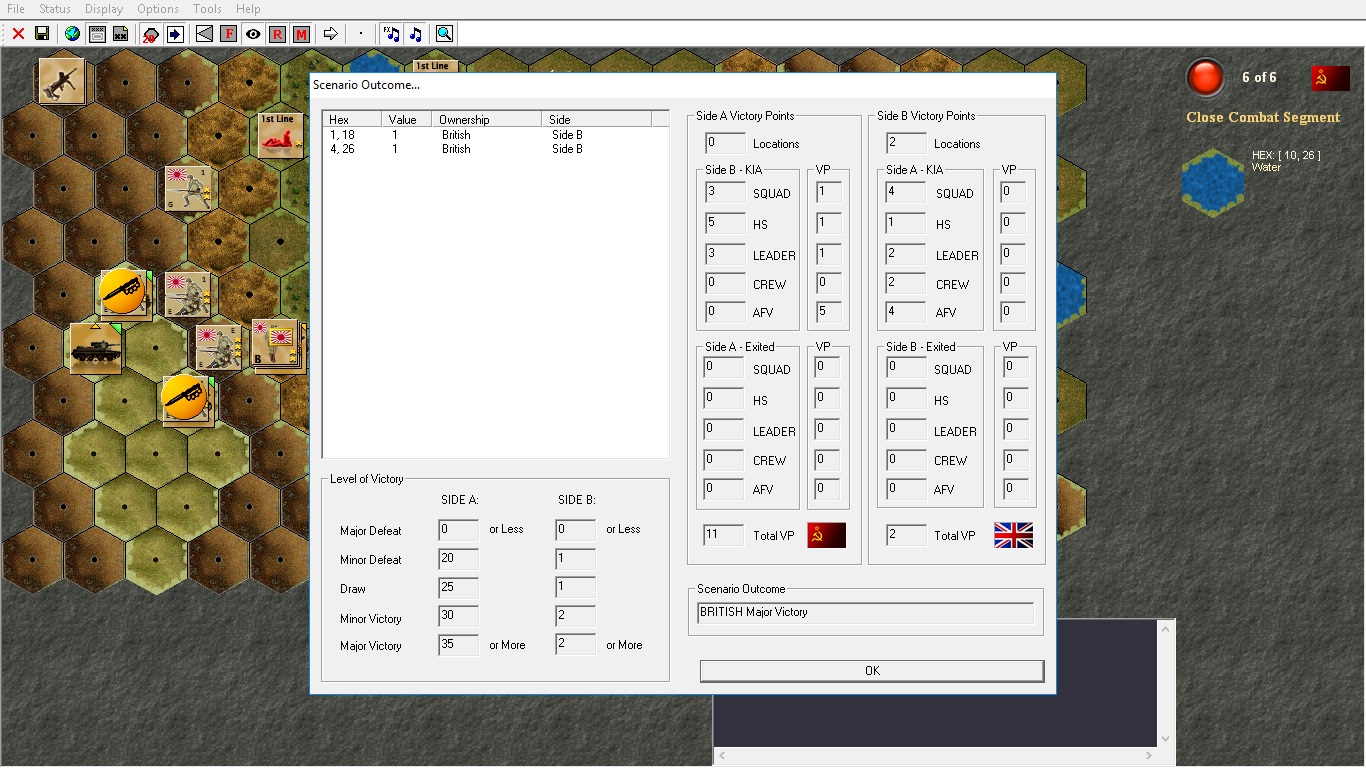1366x768 pixels.
Task: Click the Side A Locations field
Action: [725, 143]
